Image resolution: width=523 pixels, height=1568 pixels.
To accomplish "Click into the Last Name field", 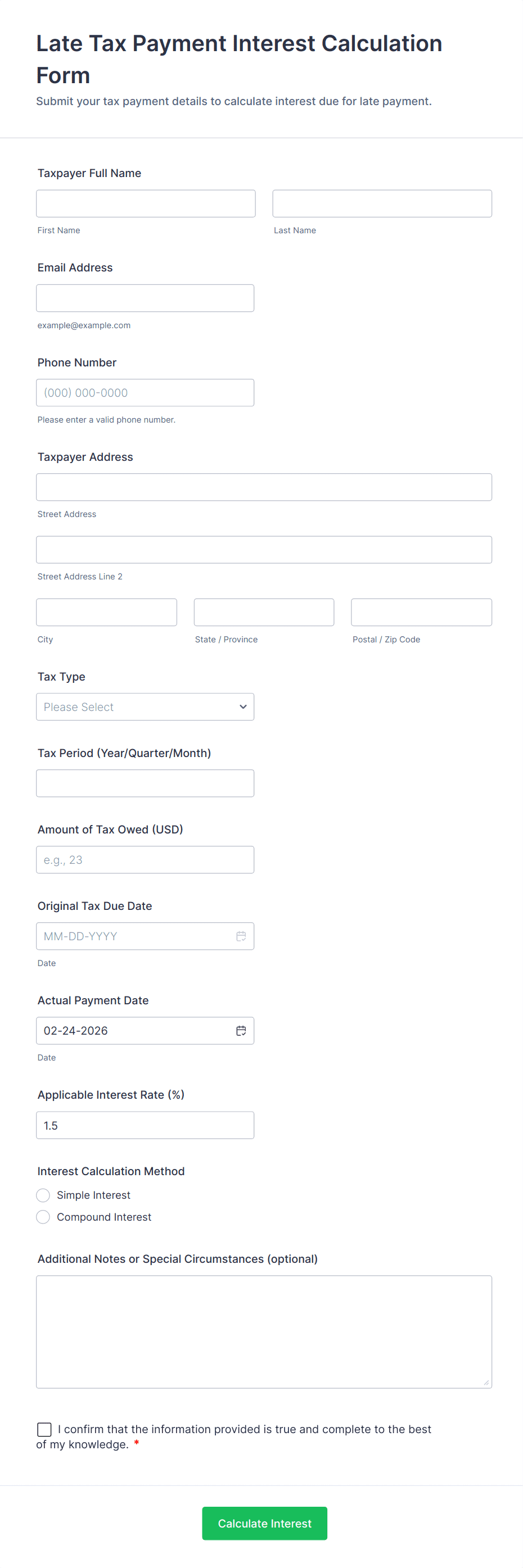I will coord(382,203).
